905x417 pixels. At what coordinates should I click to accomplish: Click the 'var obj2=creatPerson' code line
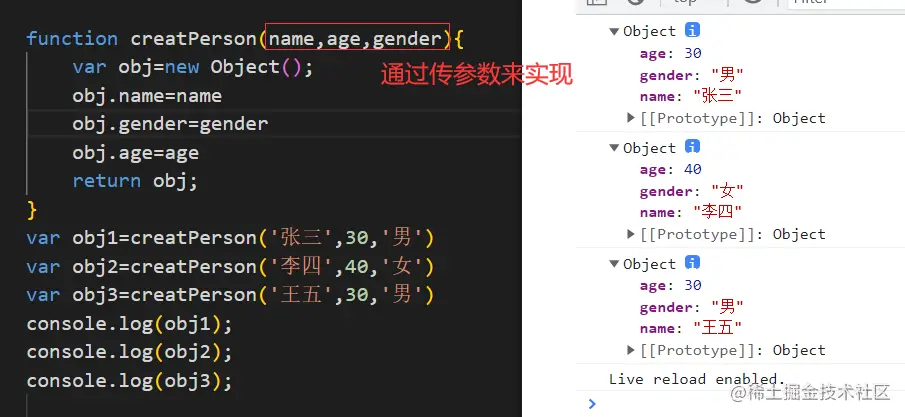coord(230,266)
